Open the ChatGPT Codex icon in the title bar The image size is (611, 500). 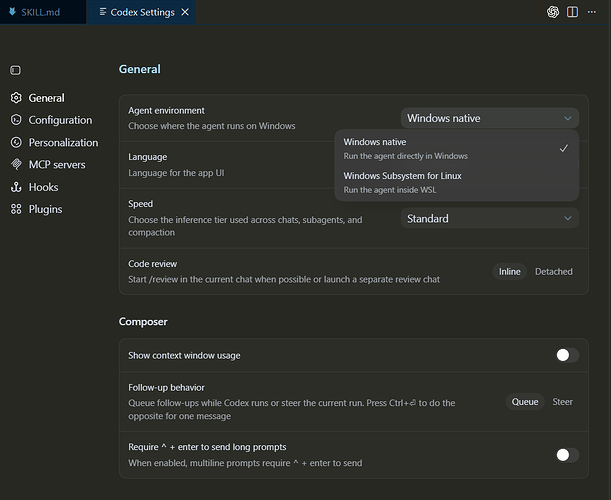coord(553,12)
